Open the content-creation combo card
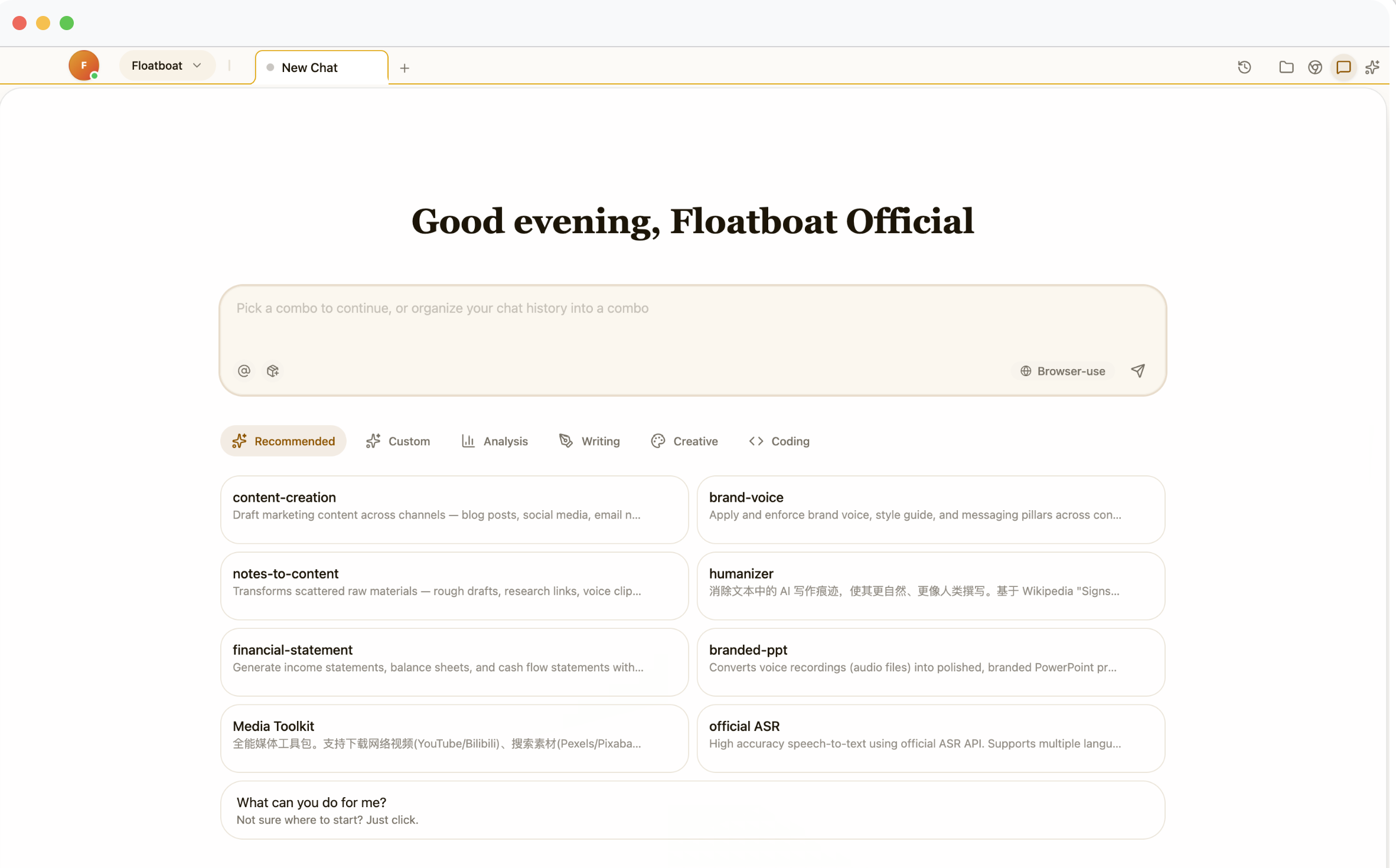Screen dimensions: 1396x868 [x=454, y=509]
